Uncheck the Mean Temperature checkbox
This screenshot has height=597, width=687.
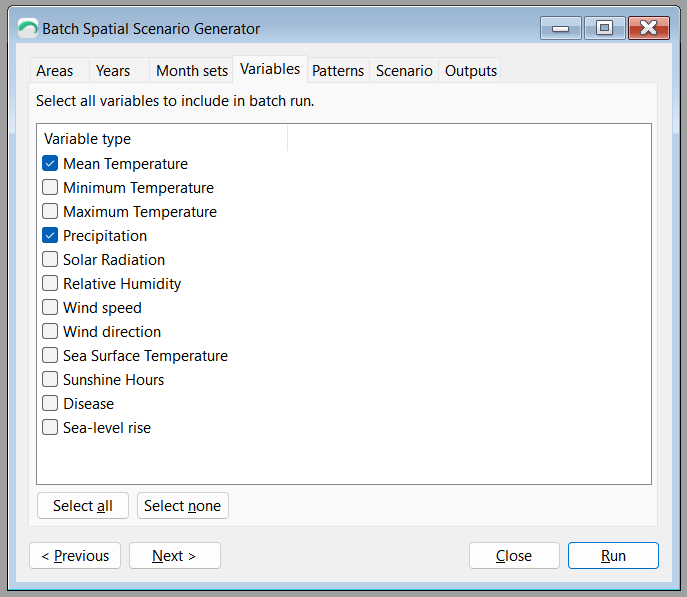coord(50,163)
